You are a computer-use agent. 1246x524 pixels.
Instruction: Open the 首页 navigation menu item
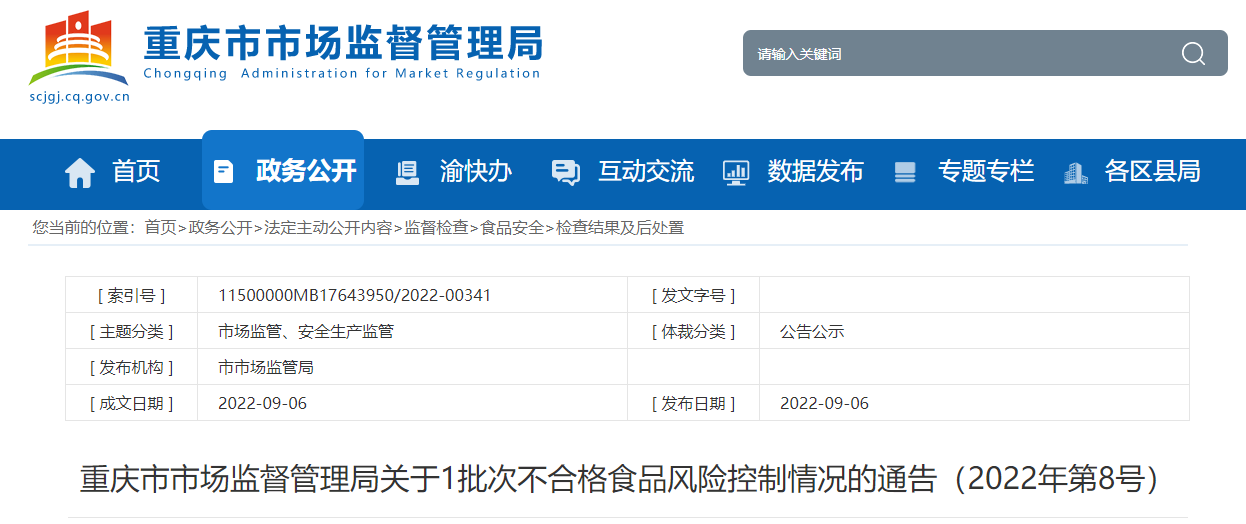pyautogui.click(x=136, y=171)
